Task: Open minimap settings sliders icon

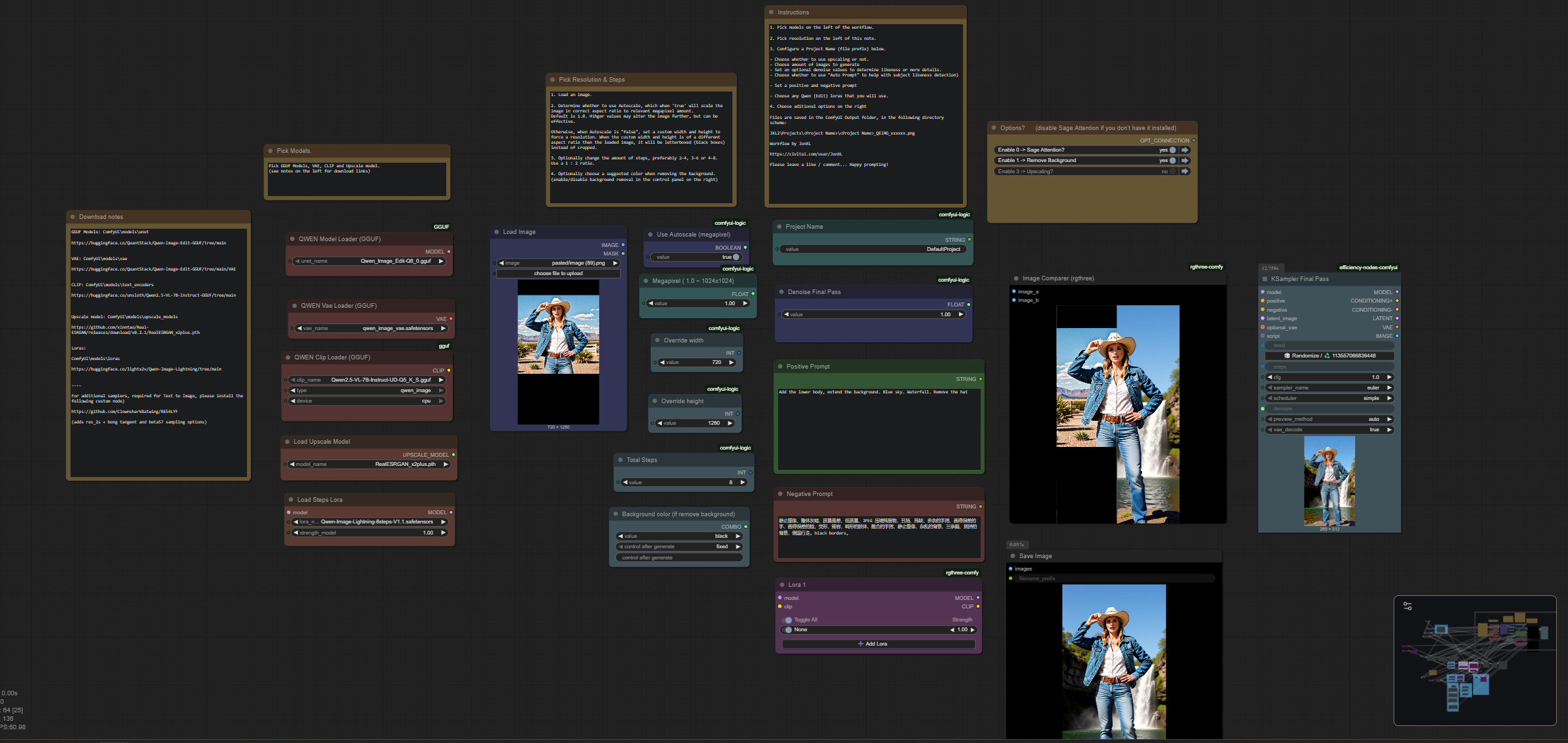Action: (x=1407, y=606)
